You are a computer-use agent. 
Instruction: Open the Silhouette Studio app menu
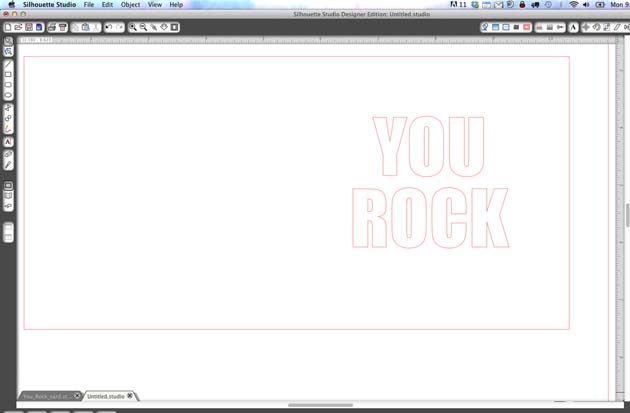click(x=49, y=4)
